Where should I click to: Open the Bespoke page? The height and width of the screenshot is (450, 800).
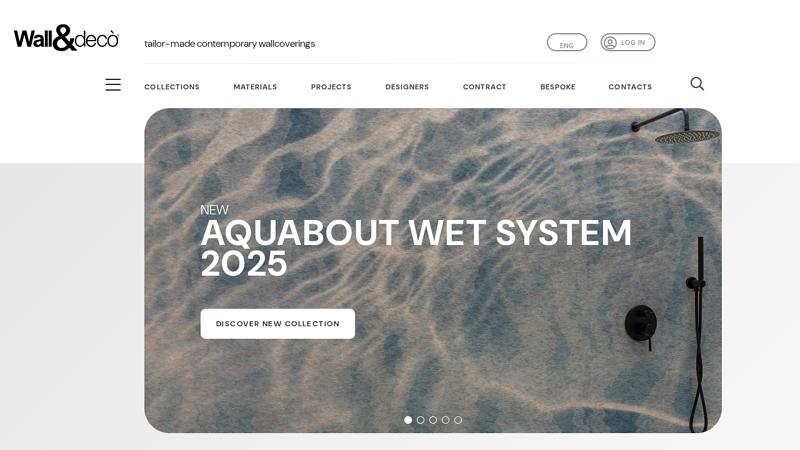(558, 87)
